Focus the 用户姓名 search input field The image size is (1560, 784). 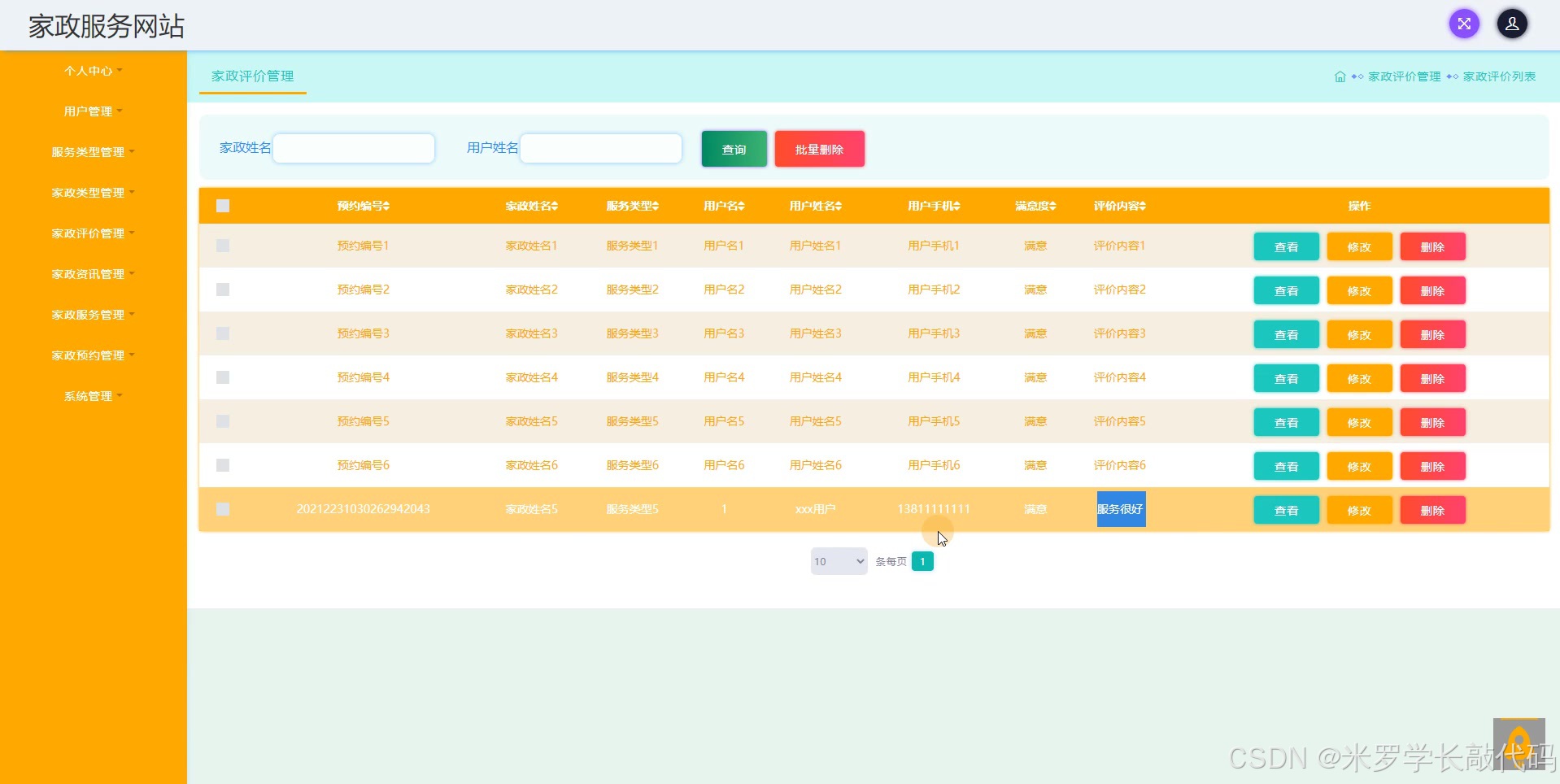600,148
